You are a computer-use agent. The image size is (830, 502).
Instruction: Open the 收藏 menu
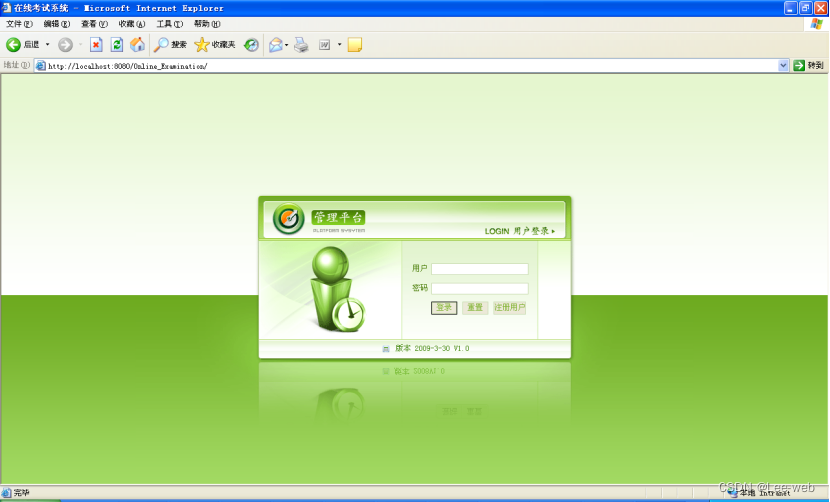[132, 24]
